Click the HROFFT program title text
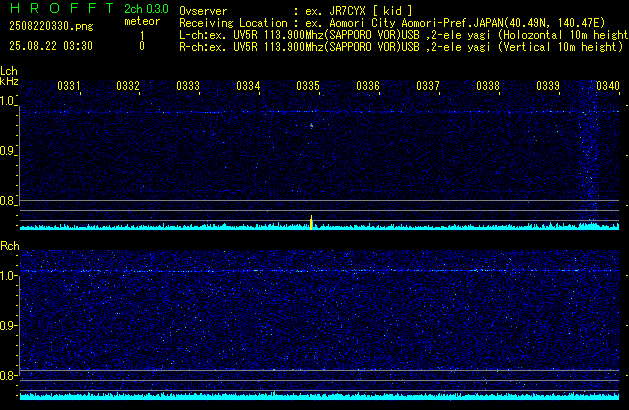 coord(62,8)
